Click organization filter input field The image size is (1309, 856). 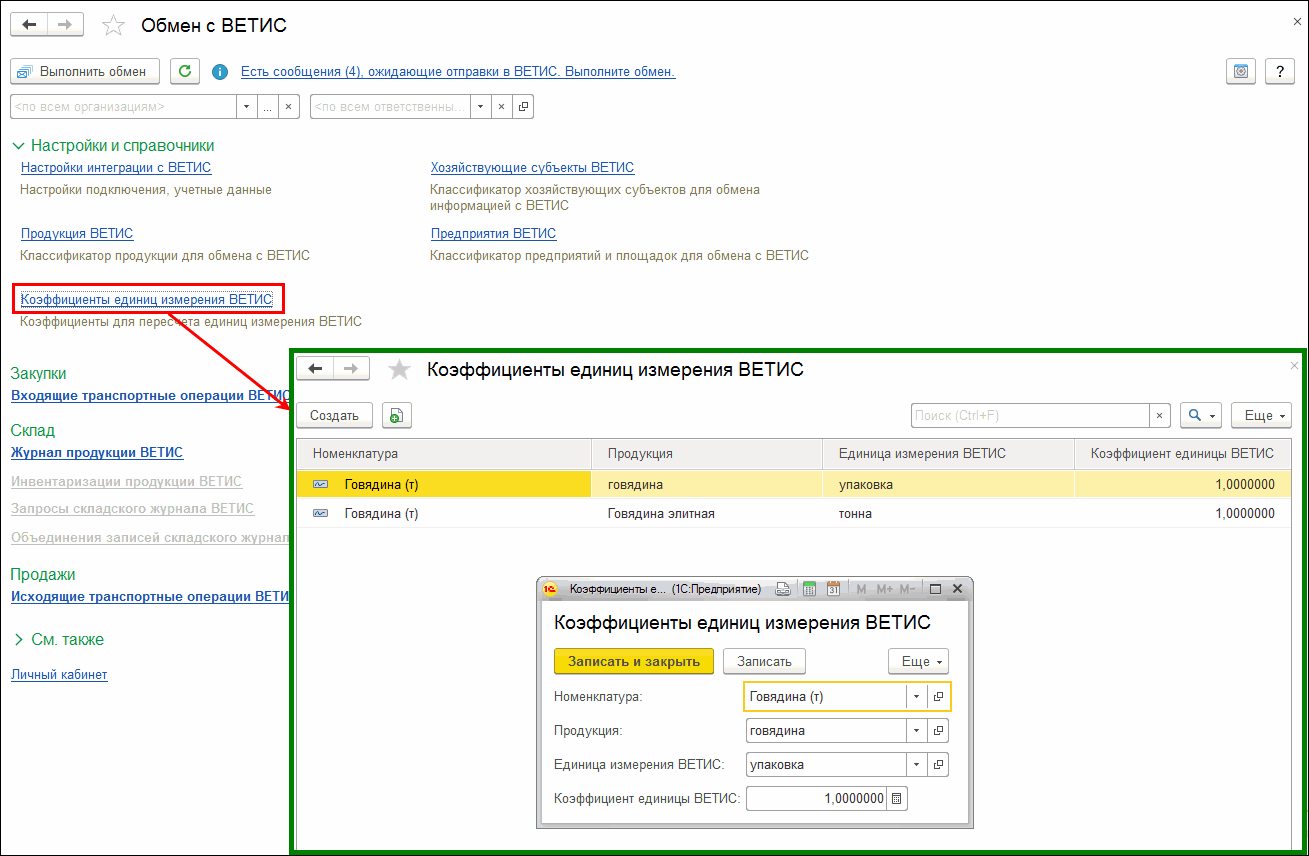[123, 106]
